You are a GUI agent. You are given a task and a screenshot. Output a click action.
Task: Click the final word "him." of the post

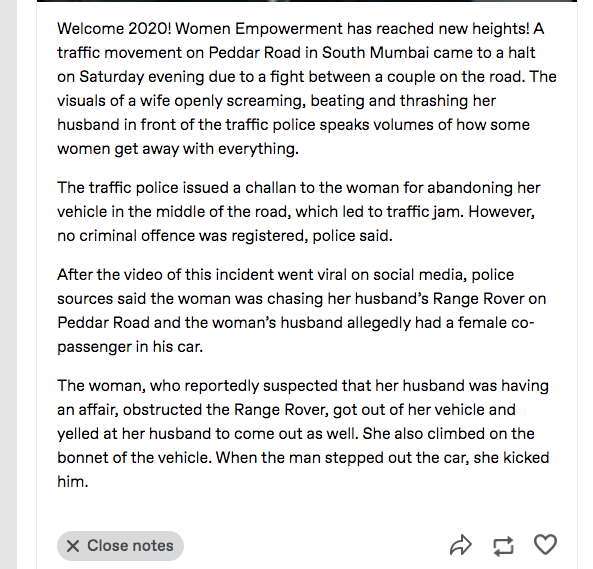(x=73, y=482)
